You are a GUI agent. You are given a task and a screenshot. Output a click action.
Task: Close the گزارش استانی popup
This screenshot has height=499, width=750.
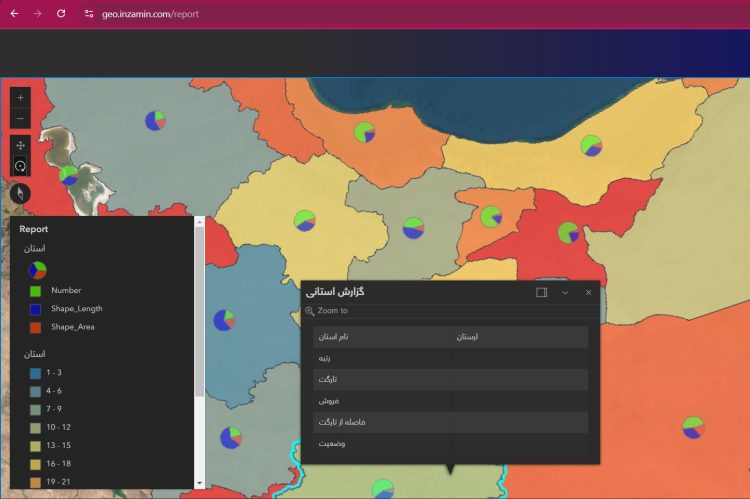tap(589, 292)
